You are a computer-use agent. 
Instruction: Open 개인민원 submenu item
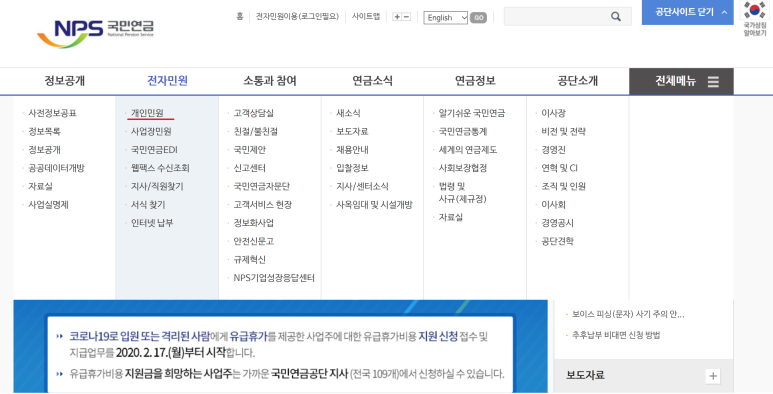coord(147,113)
